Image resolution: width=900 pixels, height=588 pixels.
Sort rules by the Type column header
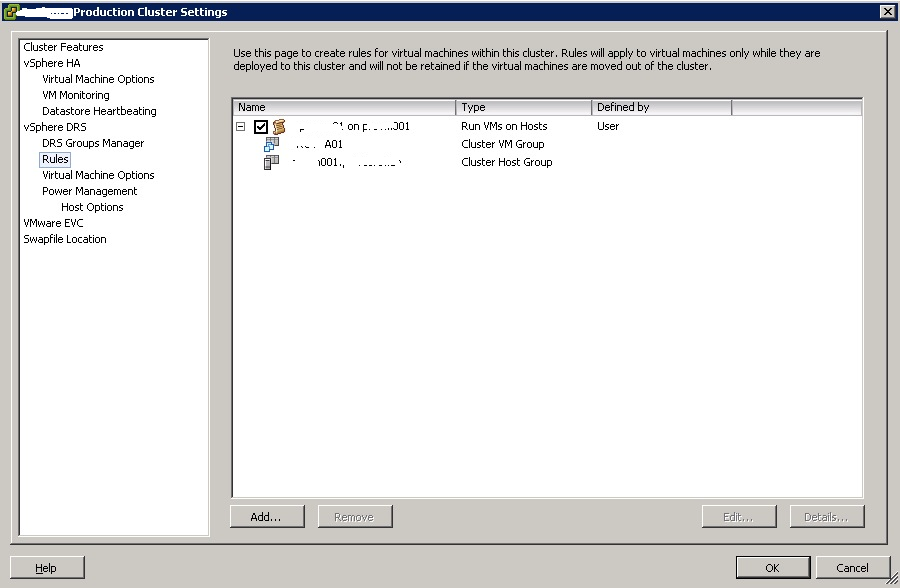(523, 107)
